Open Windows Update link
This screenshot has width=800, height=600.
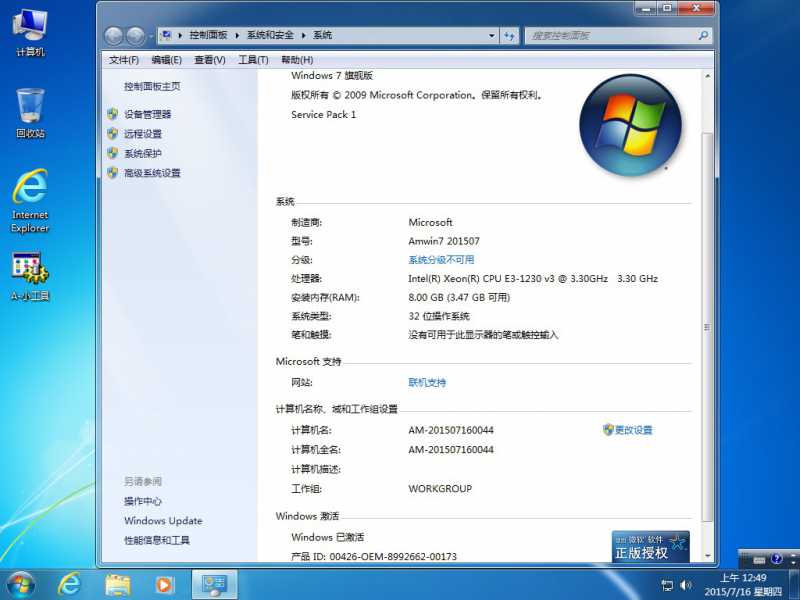tap(163, 520)
